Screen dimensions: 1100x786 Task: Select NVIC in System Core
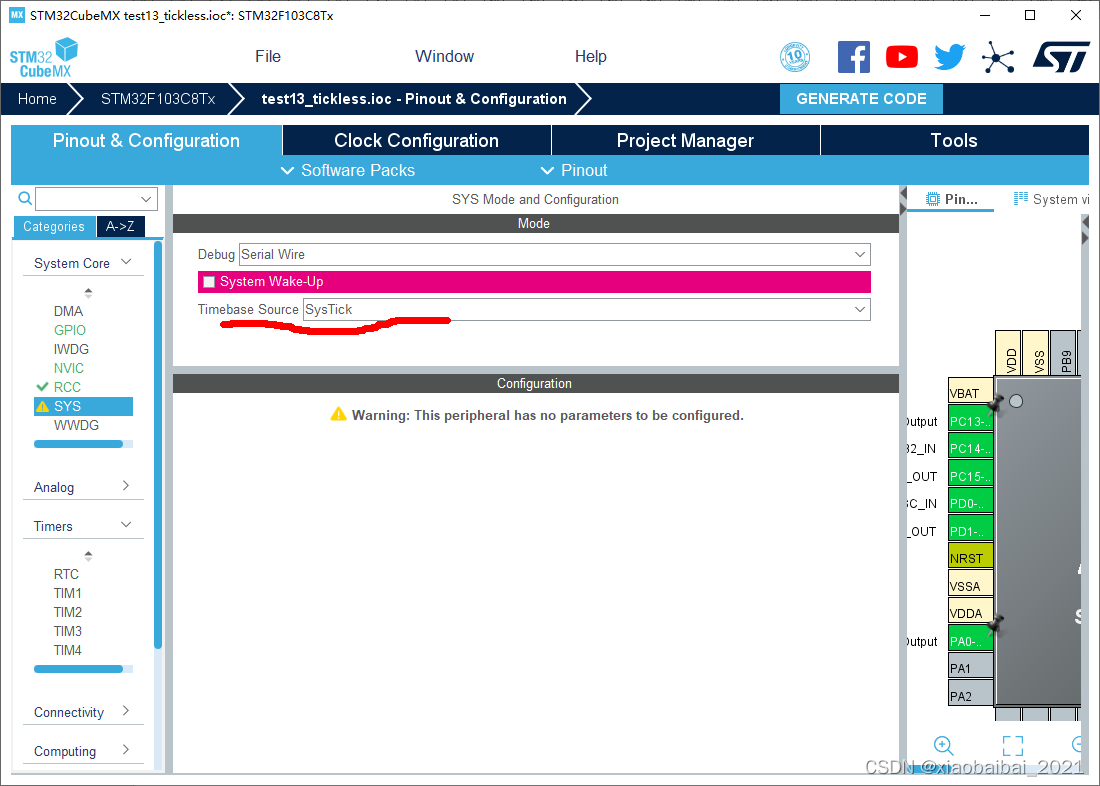pos(68,368)
